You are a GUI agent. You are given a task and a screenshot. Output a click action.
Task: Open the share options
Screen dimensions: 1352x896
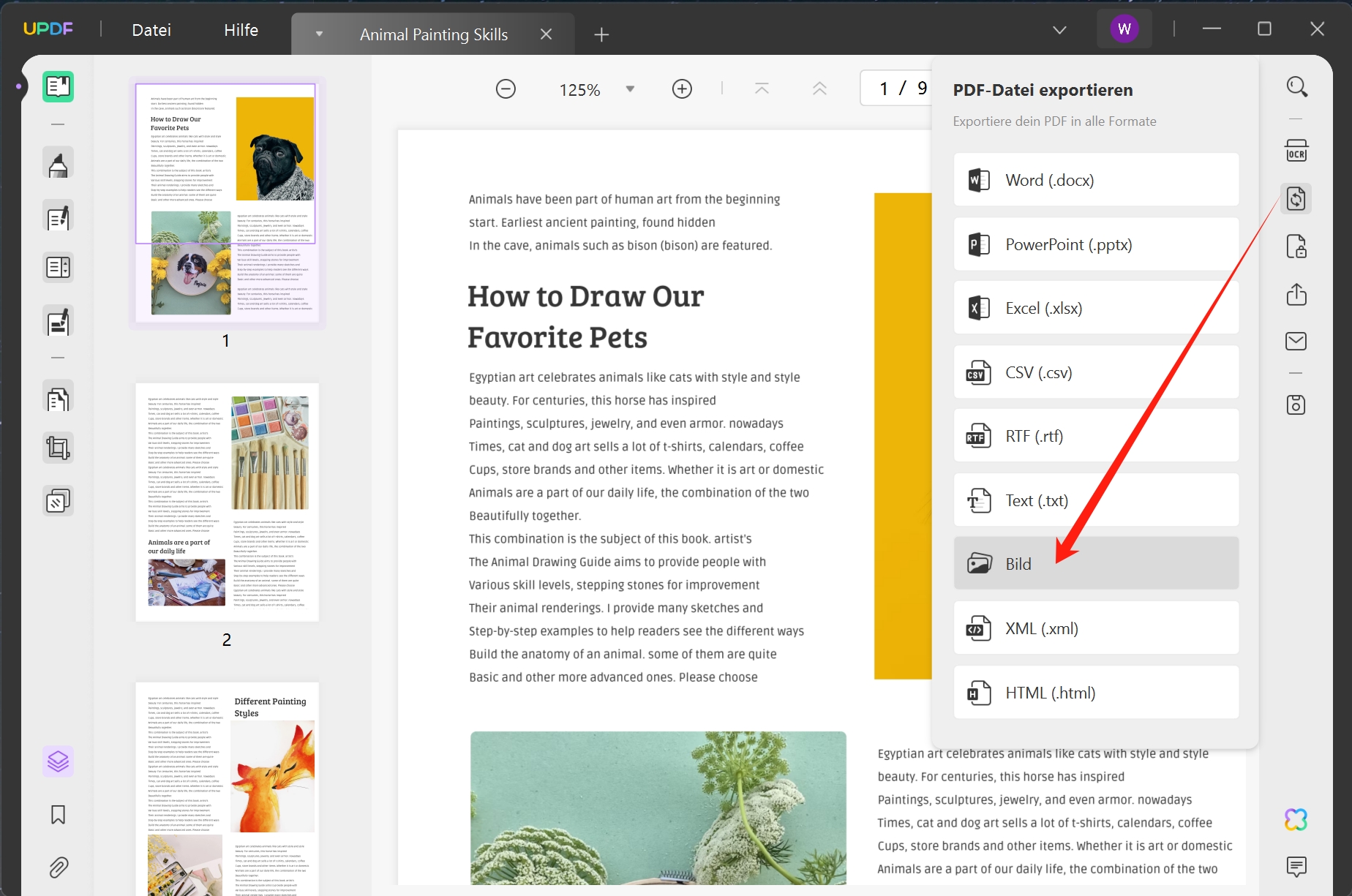[x=1296, y=295]
